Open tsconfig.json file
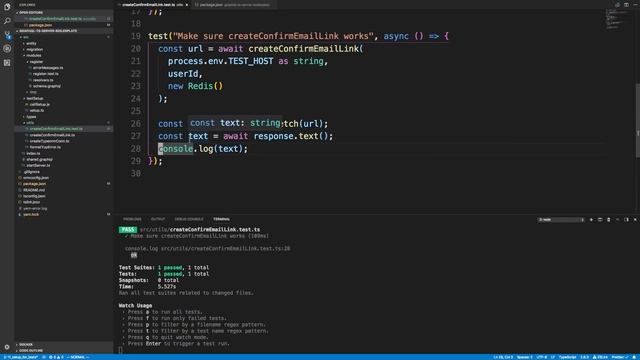This screenshot has width=640, height=360. tap(34, 196)
